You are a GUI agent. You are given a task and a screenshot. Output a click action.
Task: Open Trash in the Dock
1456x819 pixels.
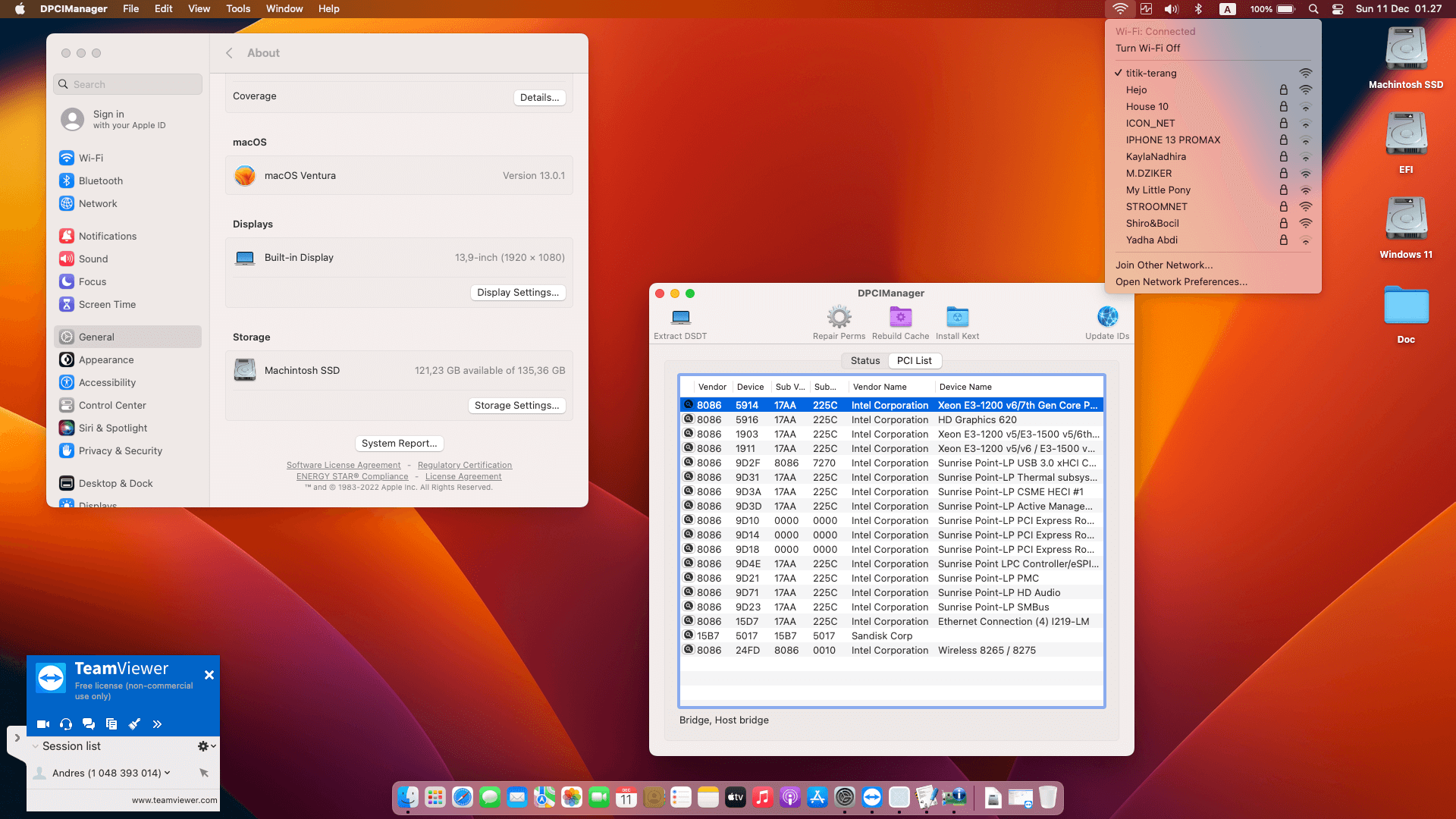pos(1048,797)
